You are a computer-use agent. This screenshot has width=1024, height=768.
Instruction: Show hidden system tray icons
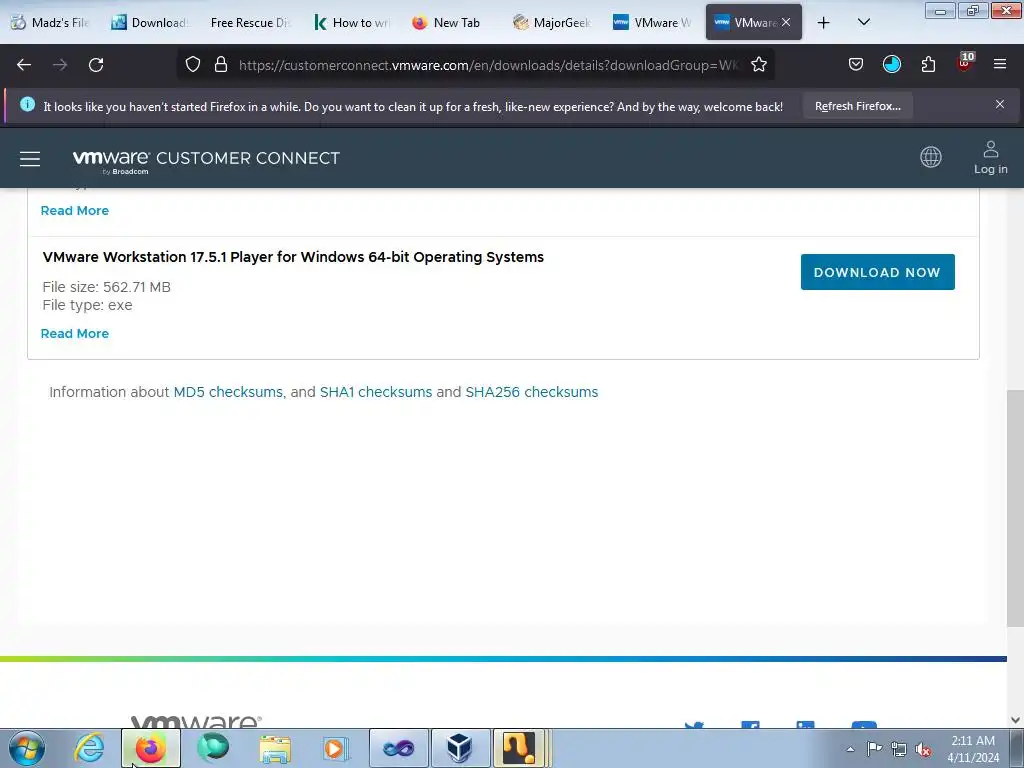850,749
